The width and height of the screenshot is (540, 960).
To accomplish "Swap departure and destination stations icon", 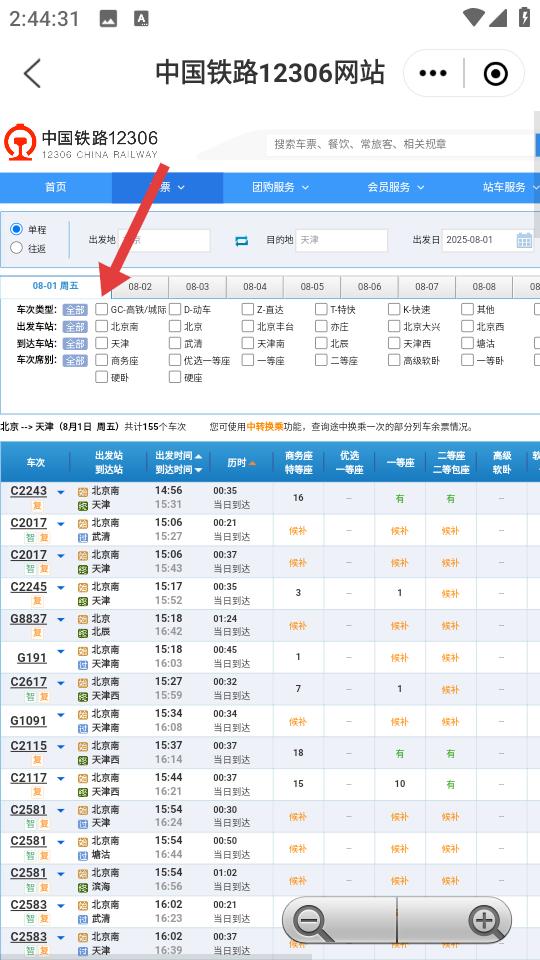I will click(x=241, y=241).
